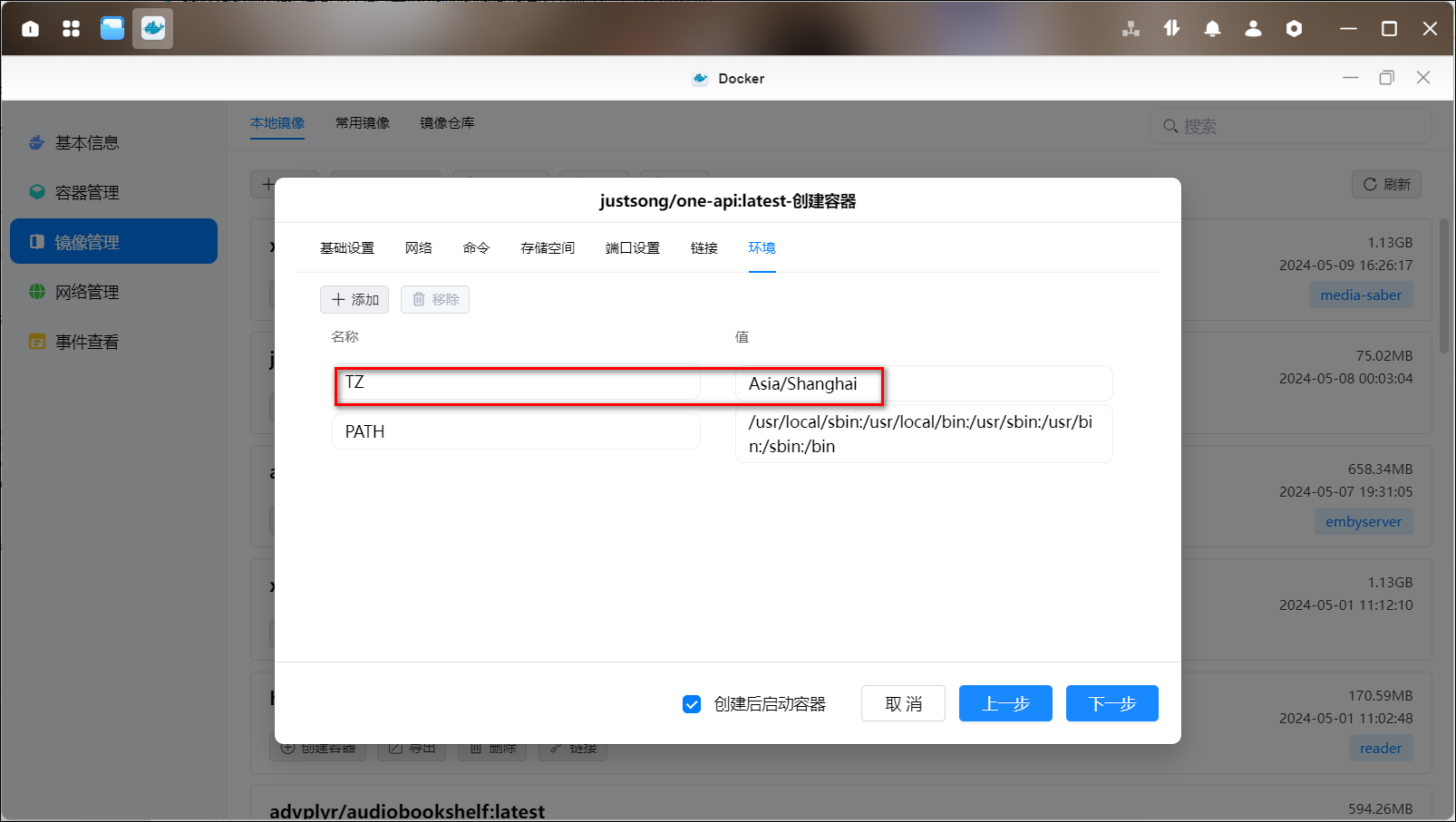Open the app grid launcher icon
This screenshot has height=822, width=1456.
click(x=71, y=29)
